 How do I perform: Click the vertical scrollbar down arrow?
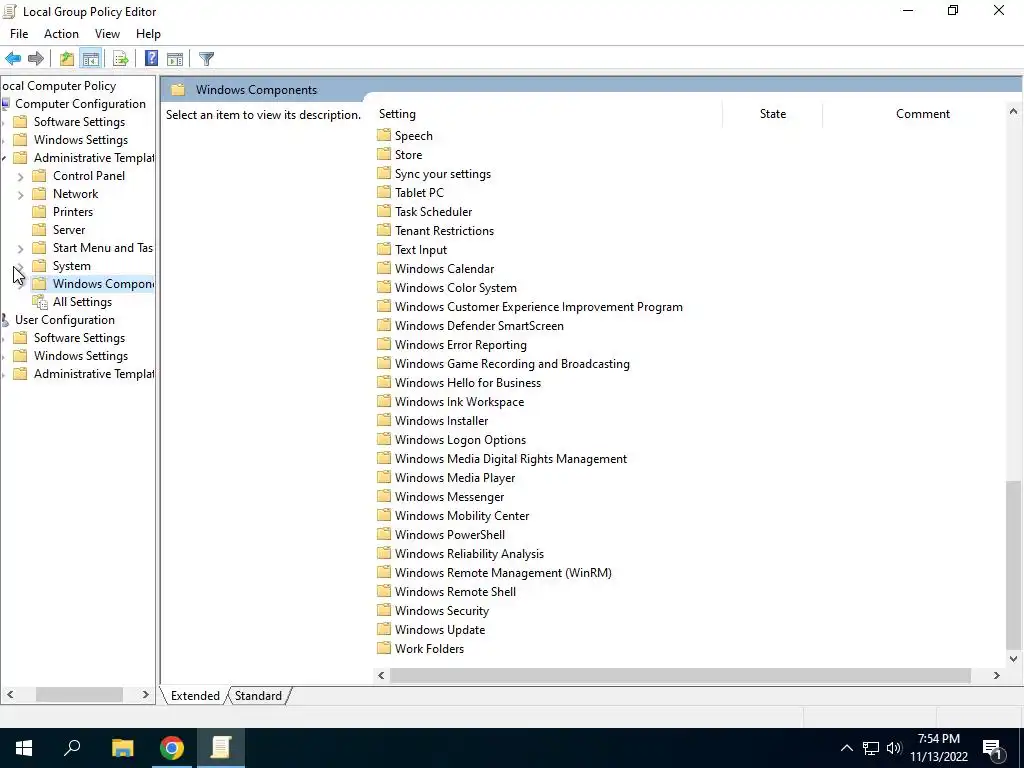point(1013,659)
